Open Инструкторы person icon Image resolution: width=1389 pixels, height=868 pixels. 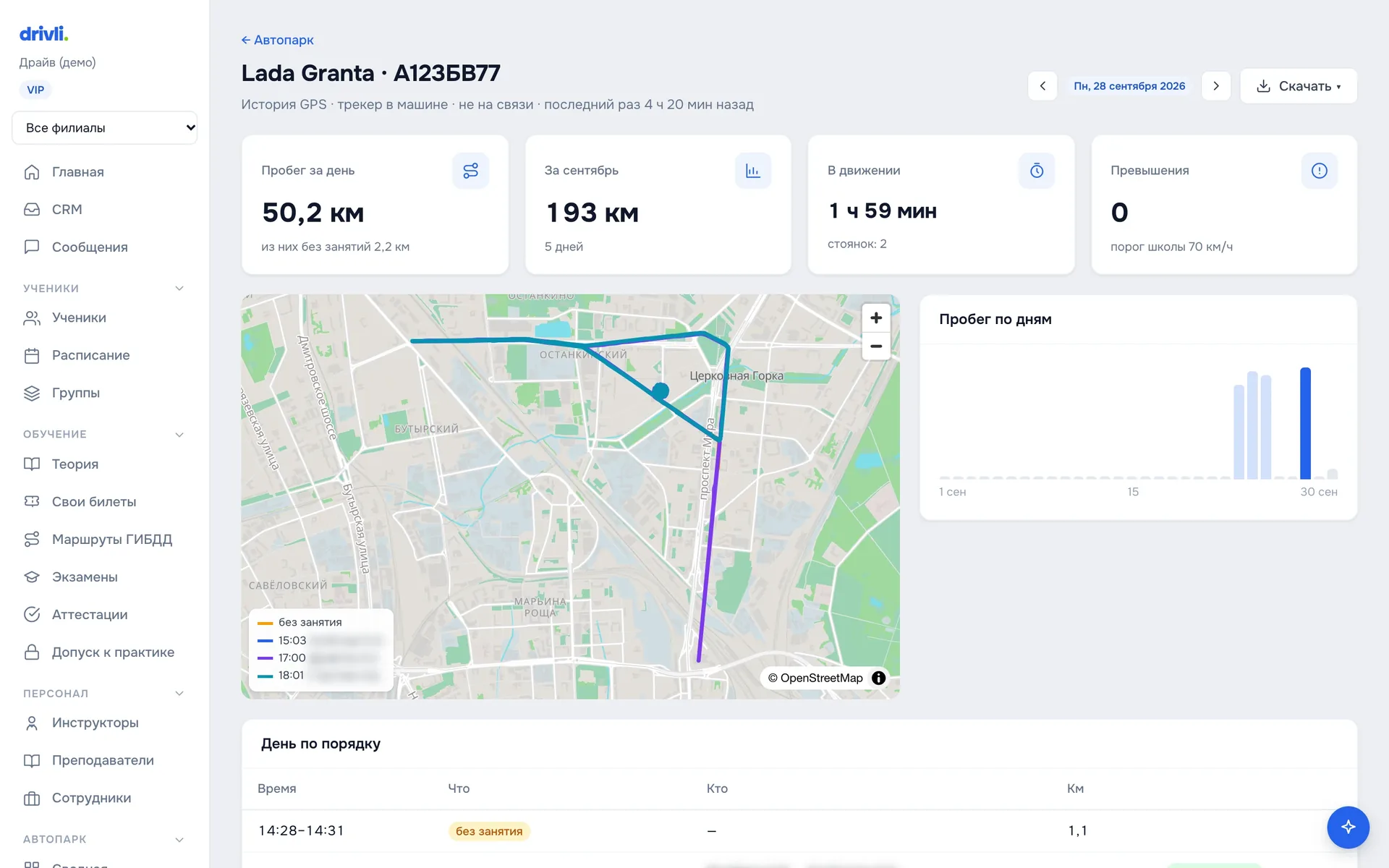(32, 723)
